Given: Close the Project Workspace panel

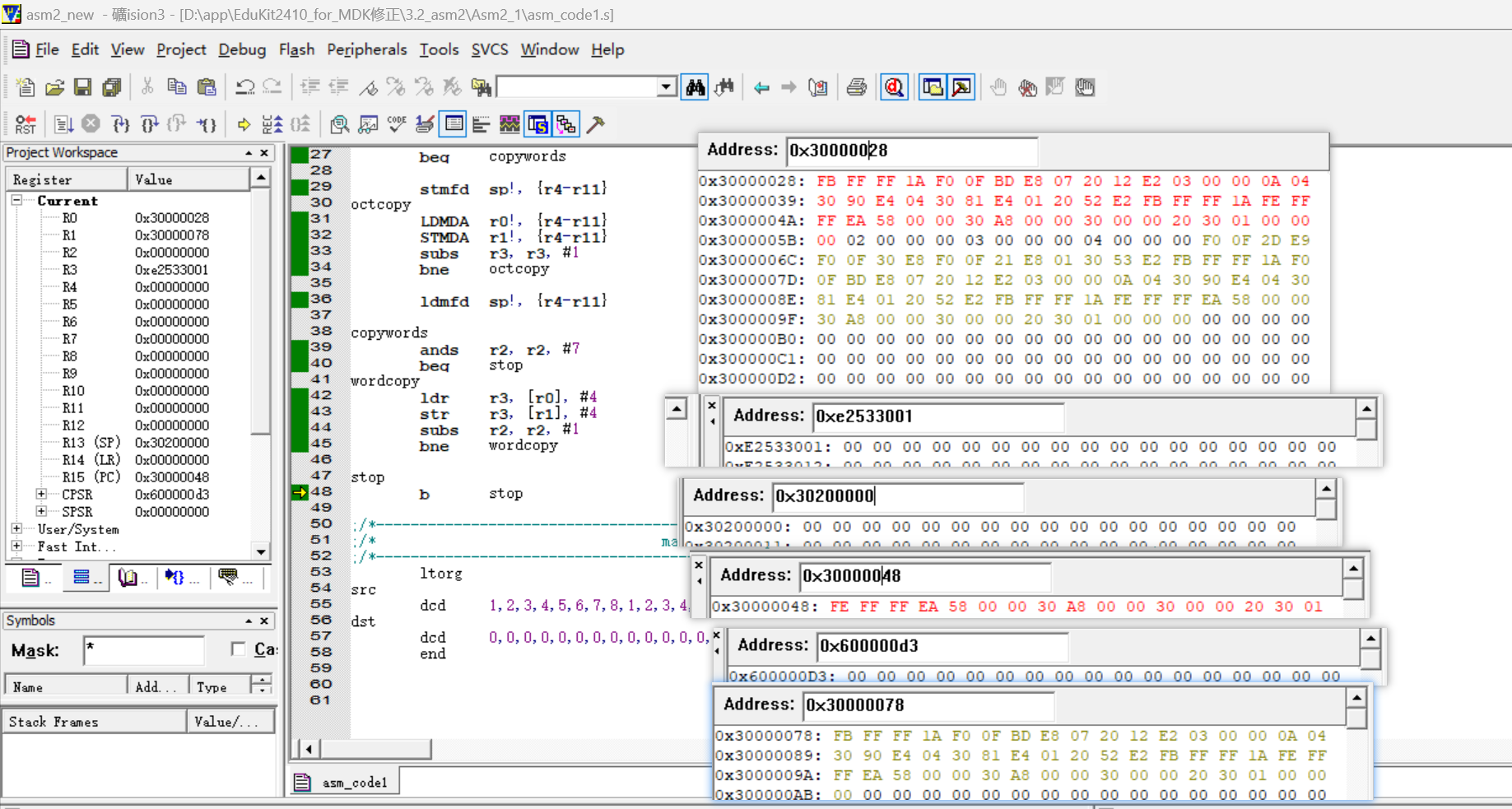Looking at the screenshot, I should point(264,153).
